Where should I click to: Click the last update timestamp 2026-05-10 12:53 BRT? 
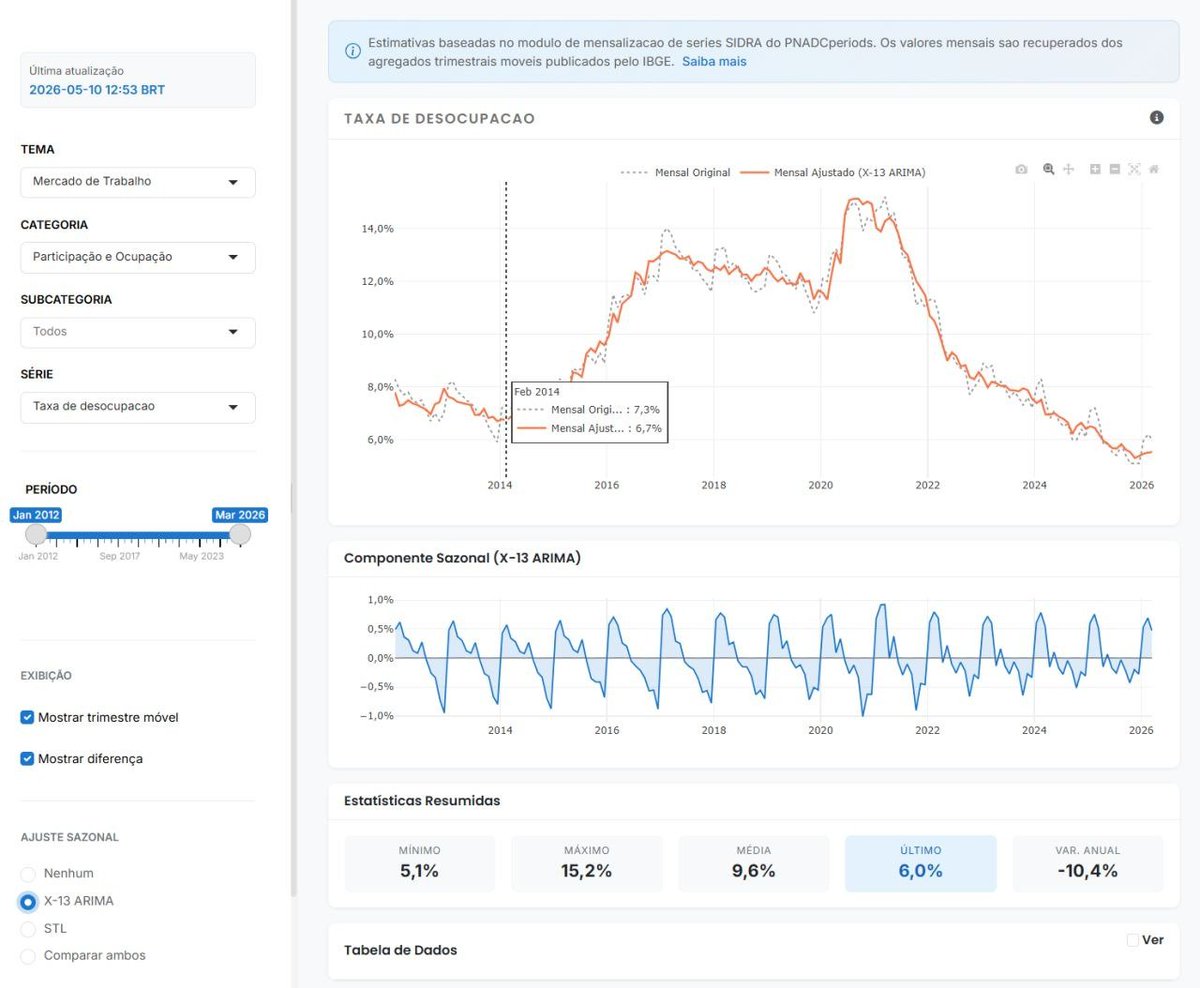97,90
